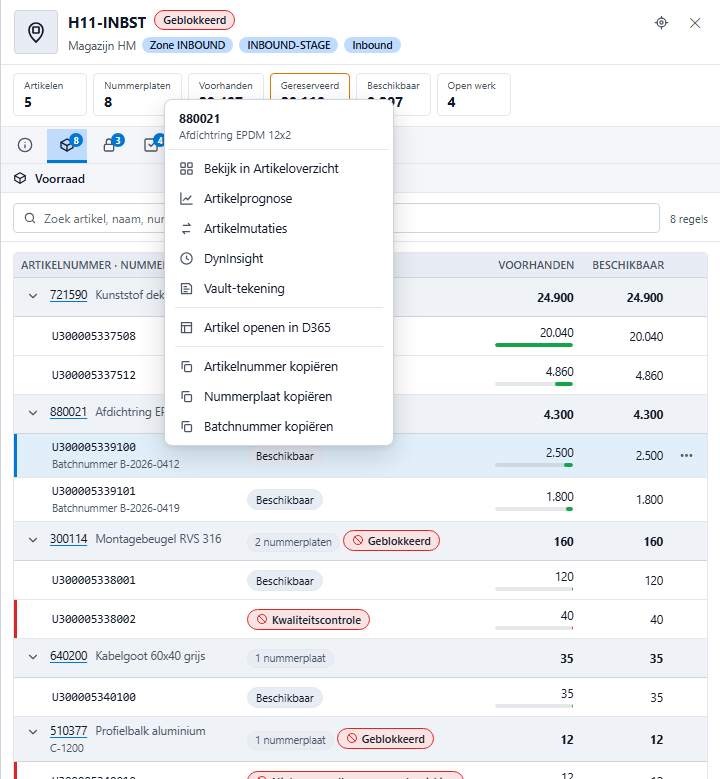Click table icon beside Artikel openen in D365
This screenshot has width=720, height=779.
pos(186,328)
